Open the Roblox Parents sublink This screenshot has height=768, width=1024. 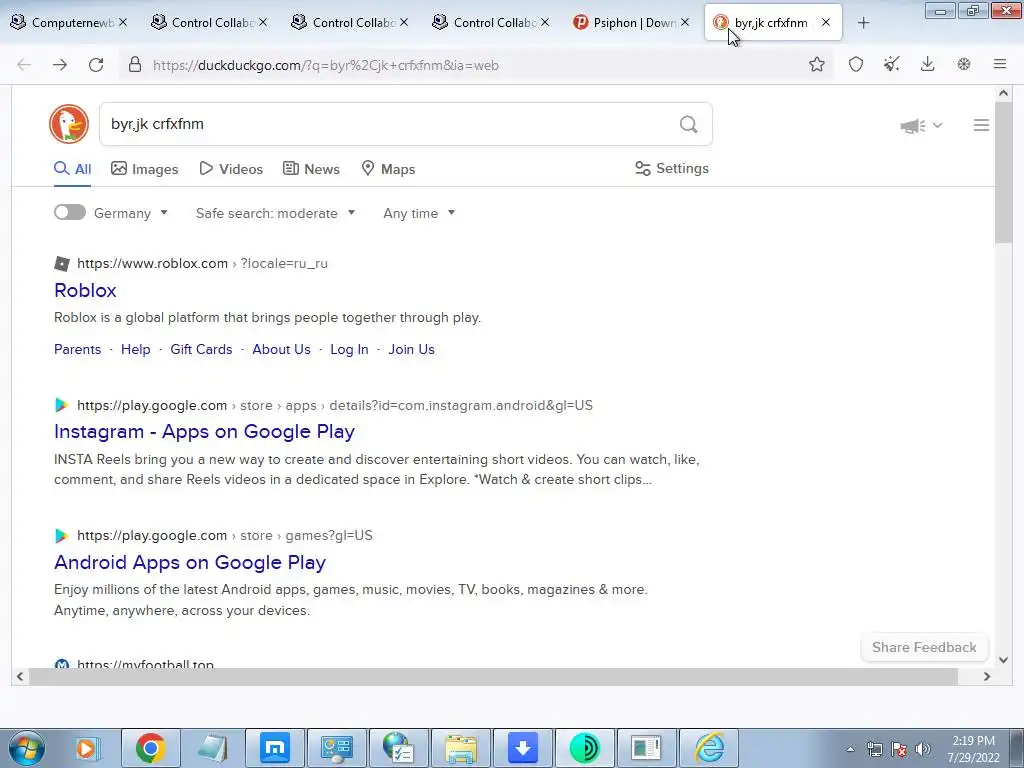78,349
